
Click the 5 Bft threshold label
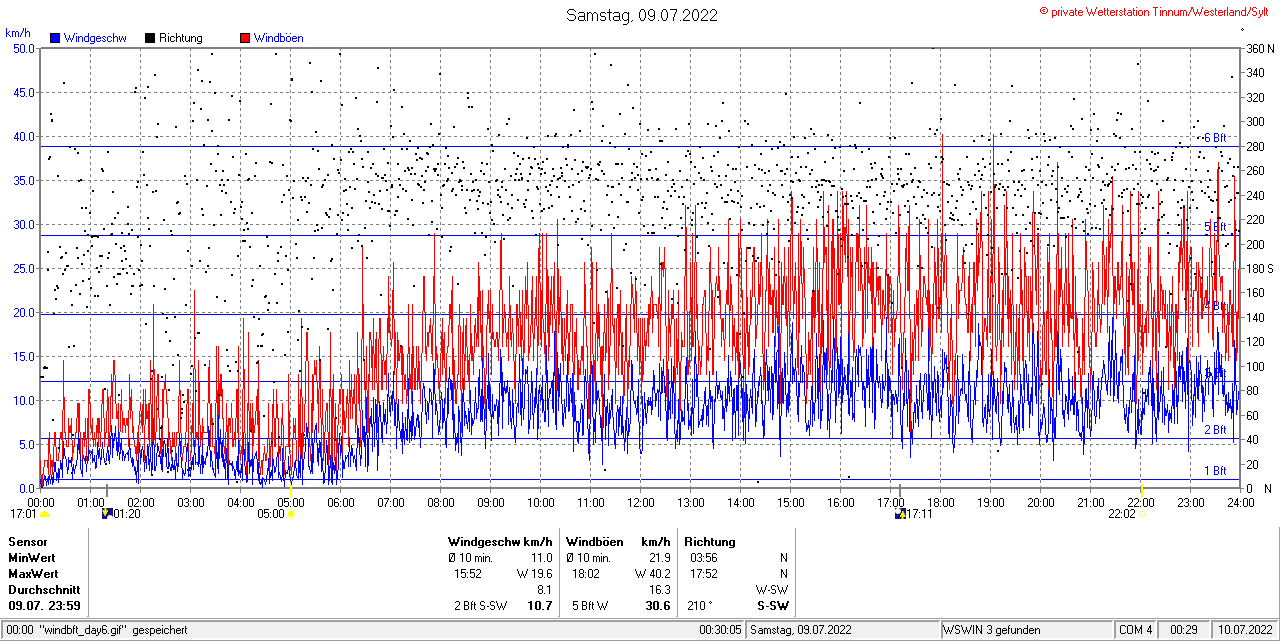click(1214, 227)
